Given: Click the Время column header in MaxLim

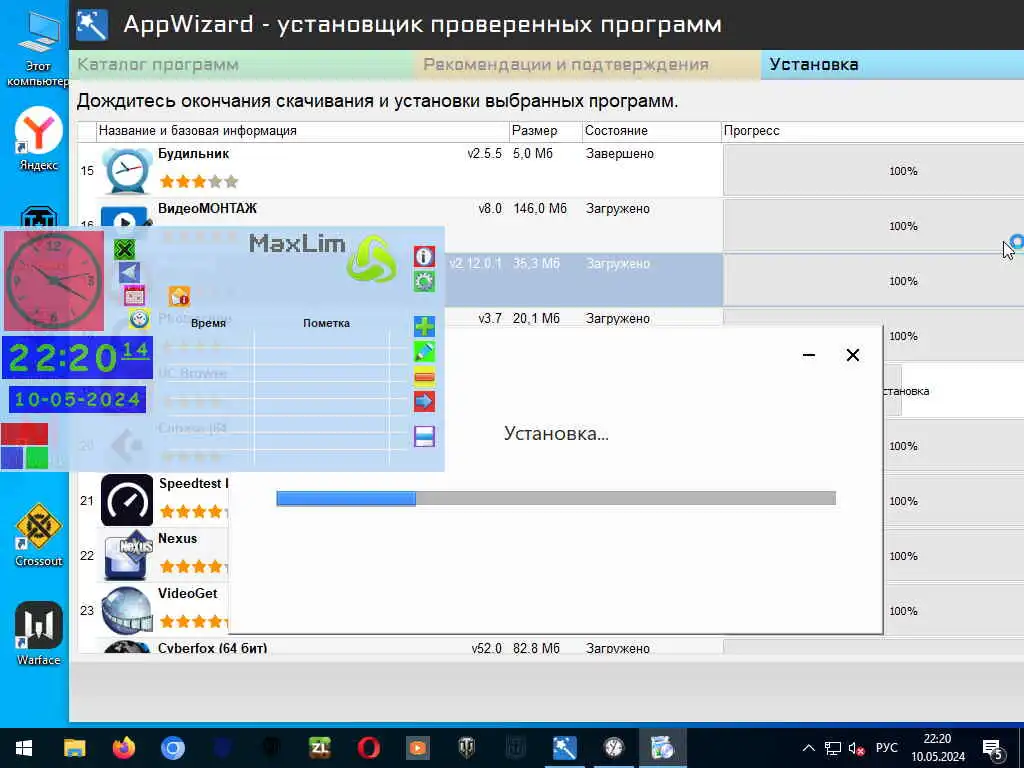Looking at the screenshot, I should tap(208, 323).
